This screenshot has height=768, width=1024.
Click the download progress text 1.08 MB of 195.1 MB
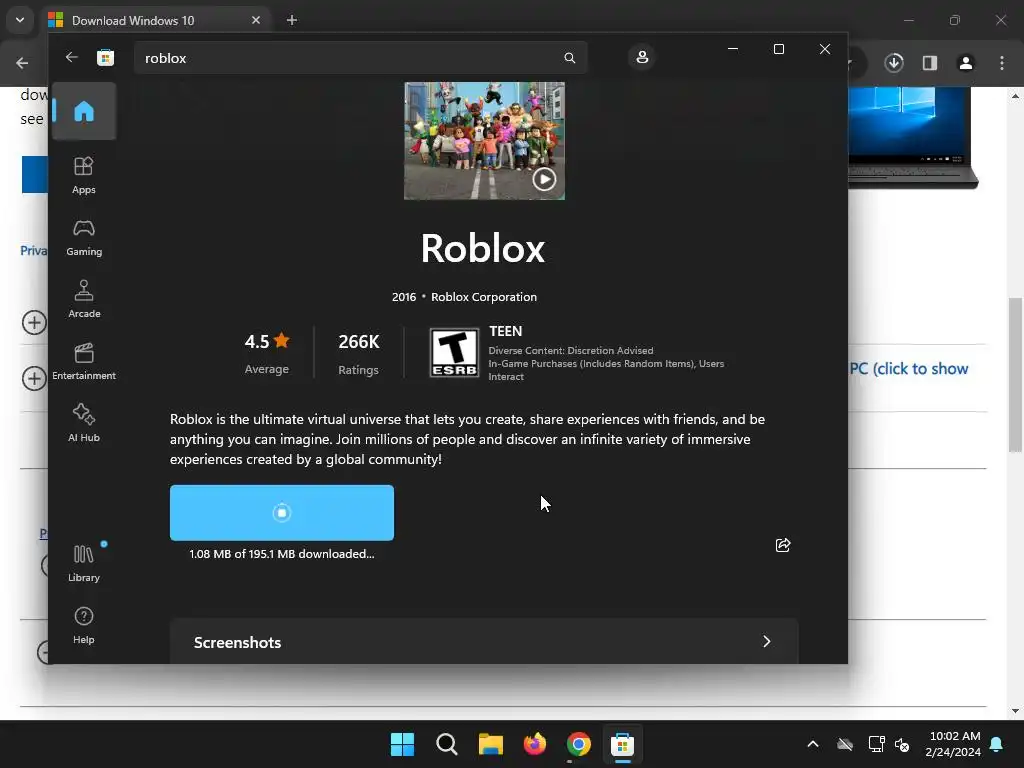click(281, 554)
